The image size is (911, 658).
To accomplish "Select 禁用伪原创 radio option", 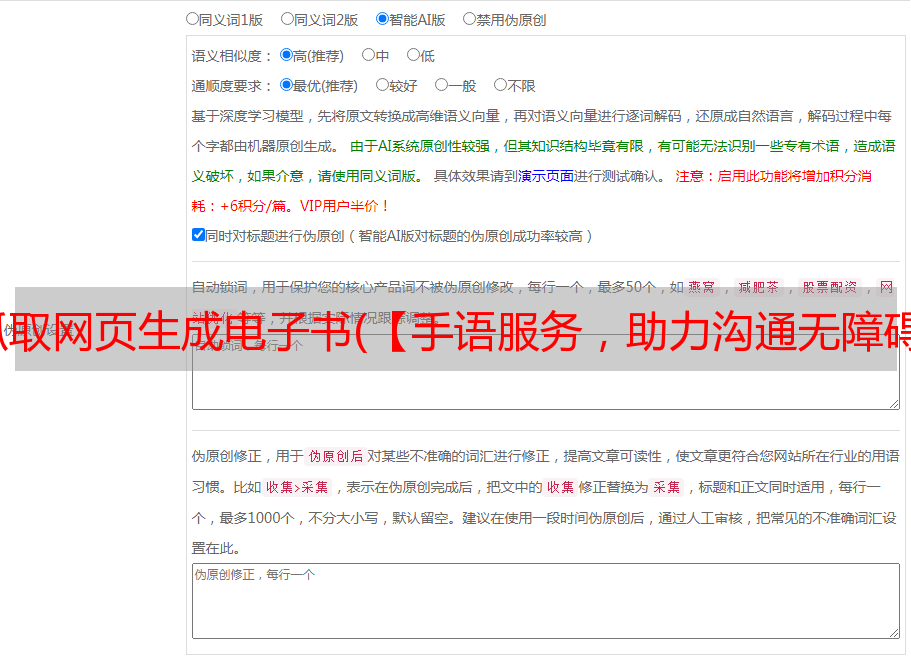I will [469, 19].
